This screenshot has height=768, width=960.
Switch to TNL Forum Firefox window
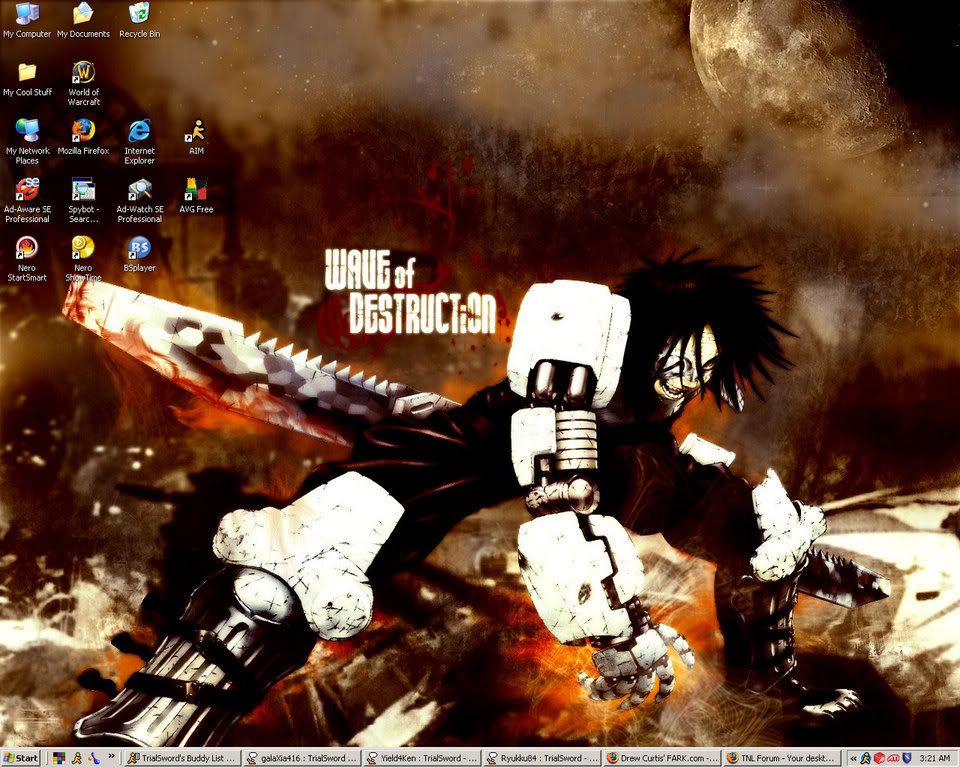pyautogui.click(x=782, y=758)
